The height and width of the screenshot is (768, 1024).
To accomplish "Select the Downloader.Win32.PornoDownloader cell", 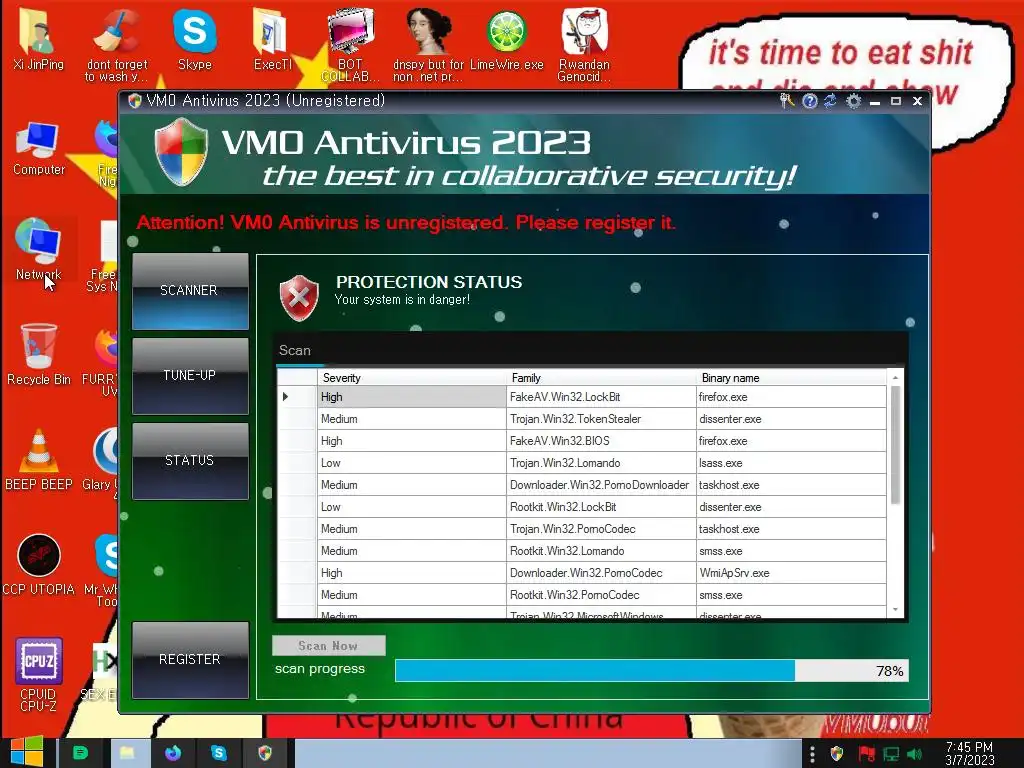I will [x=601, y=485].
